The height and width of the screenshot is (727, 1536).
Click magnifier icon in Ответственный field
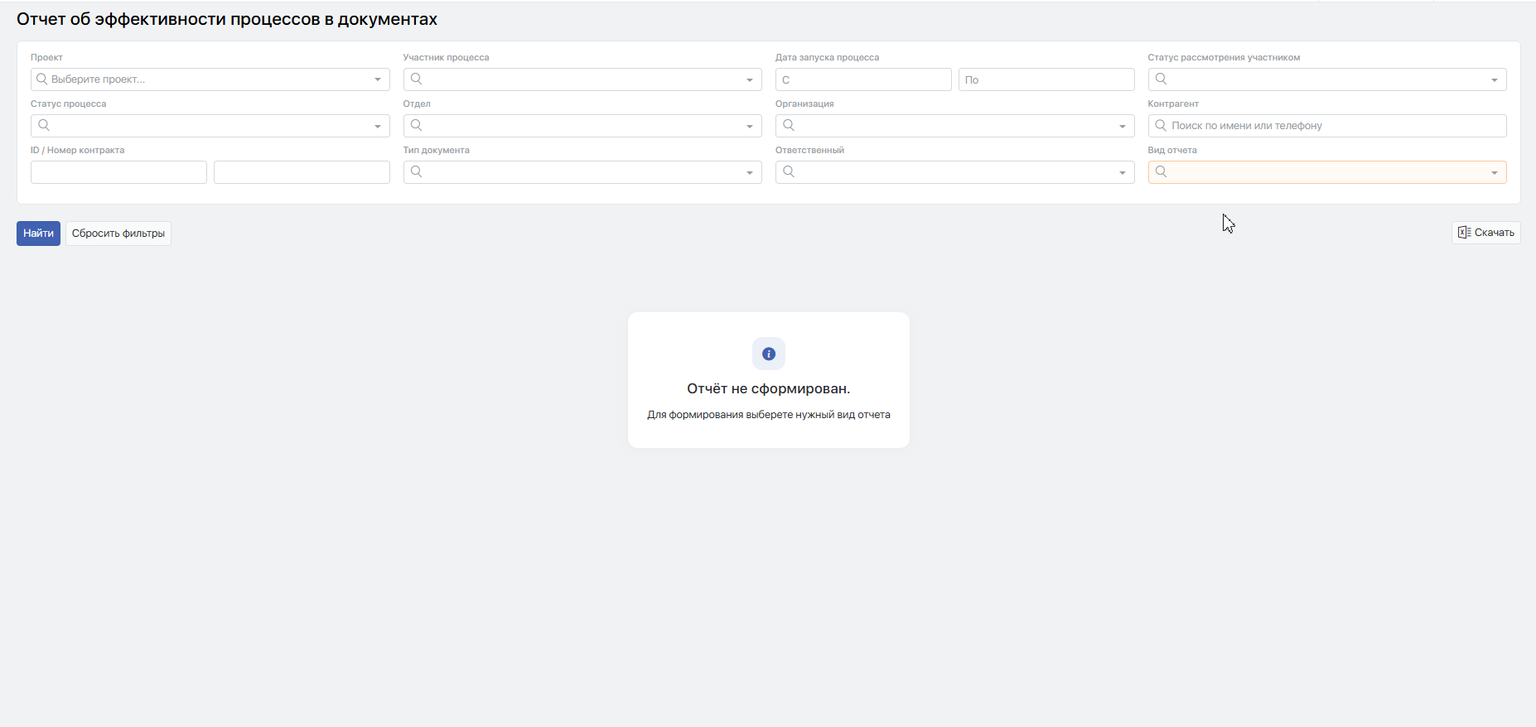(788, 172)
